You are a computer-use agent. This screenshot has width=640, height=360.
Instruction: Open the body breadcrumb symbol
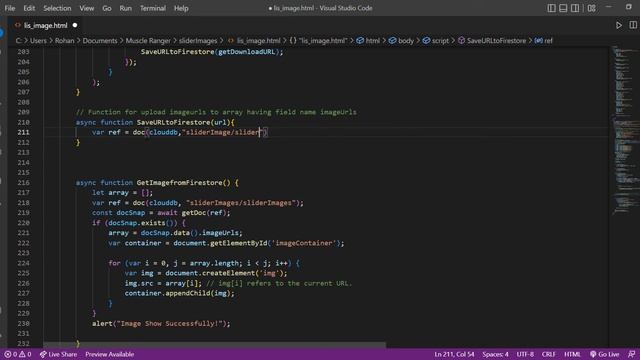pyautogui.click(x=401, y=40)
